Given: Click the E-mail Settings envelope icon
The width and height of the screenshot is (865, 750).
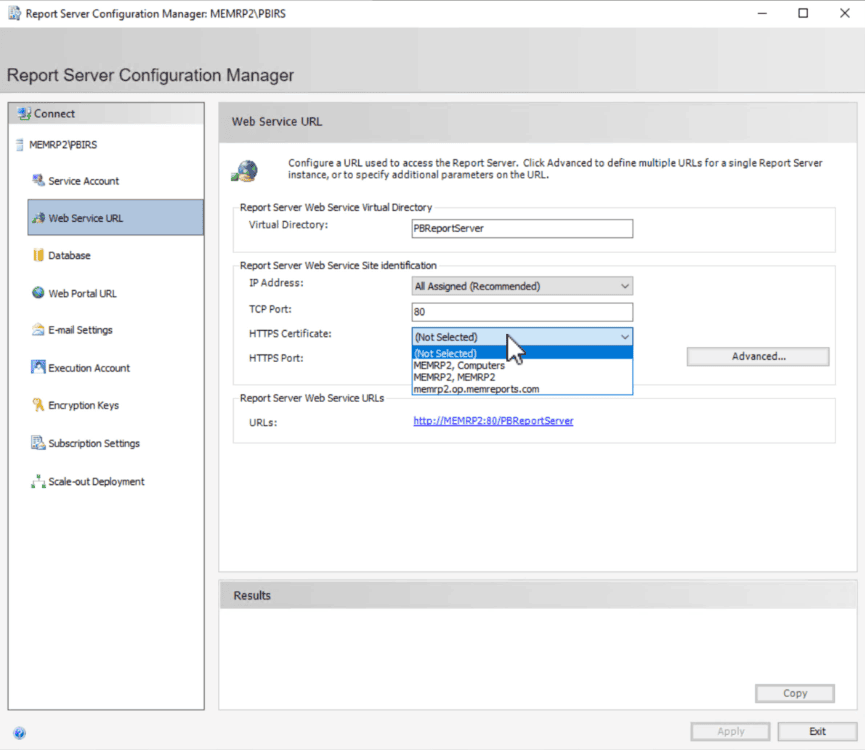Looking at the screenshot, I should tap(38, 330).
